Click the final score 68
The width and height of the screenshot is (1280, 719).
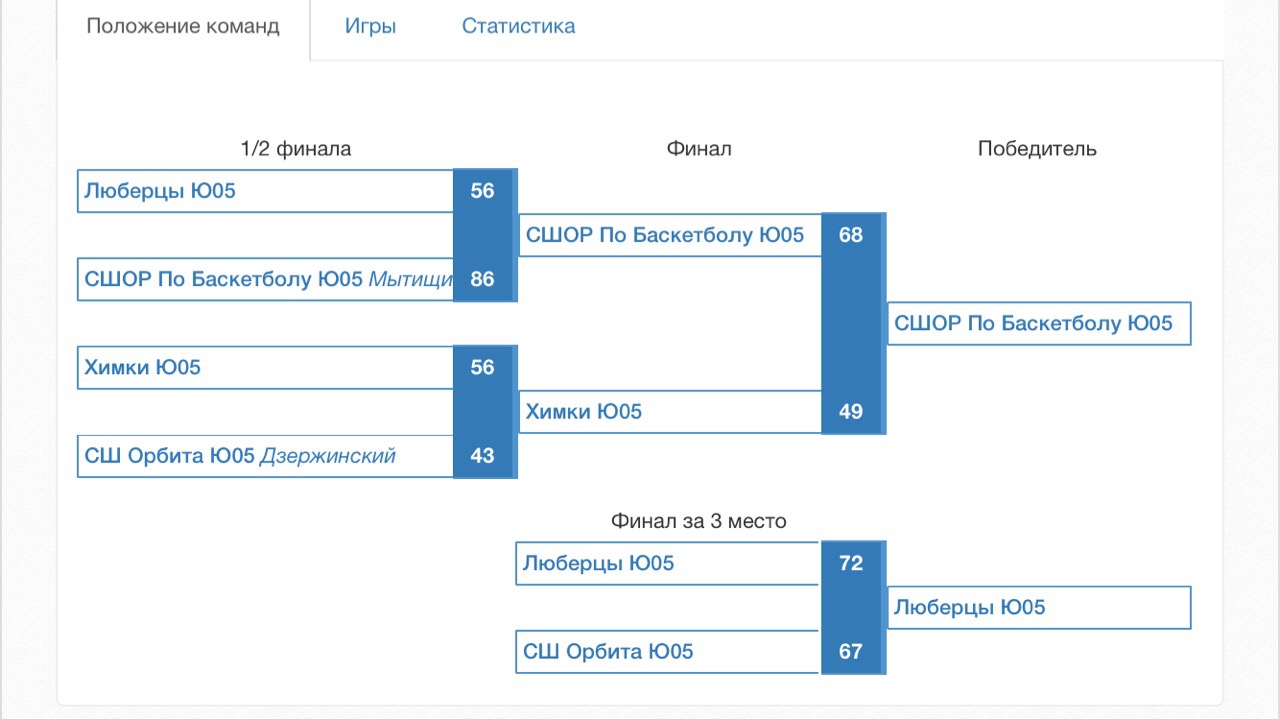click(851, 235)
